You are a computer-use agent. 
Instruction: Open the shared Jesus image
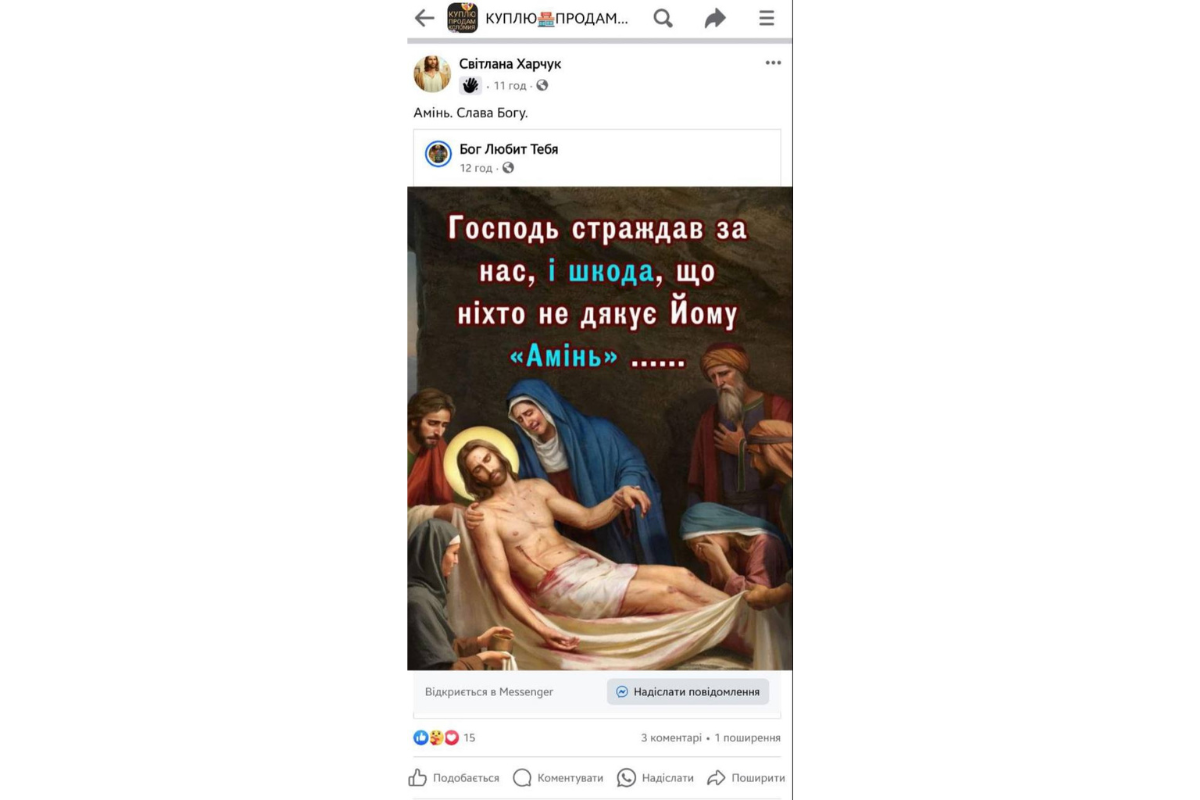pos(600,428)
